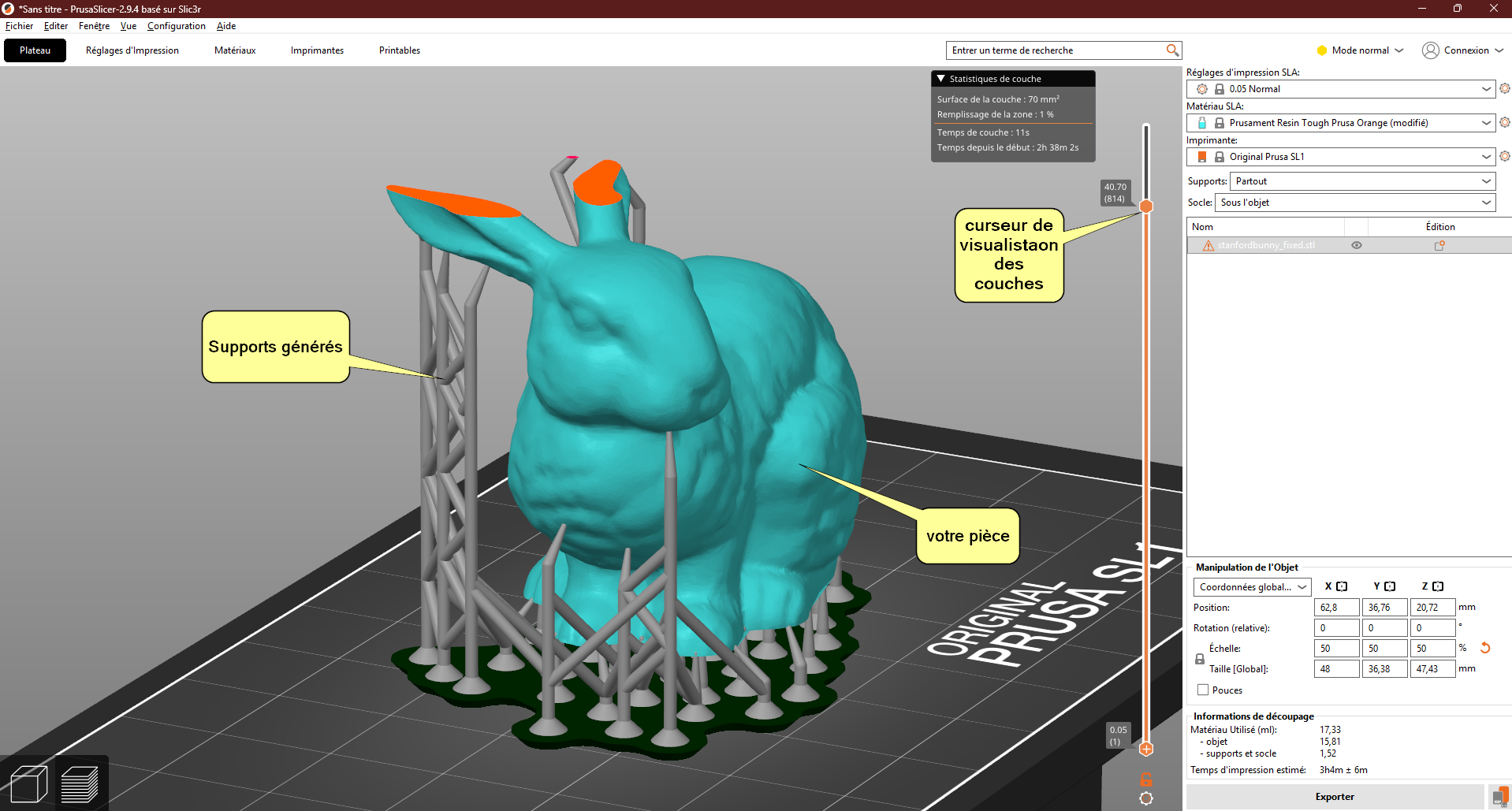The width and height of the screenshot is (1512, 811).
Task: Switch to Réglages d'Impression tab
Action: 132,50
